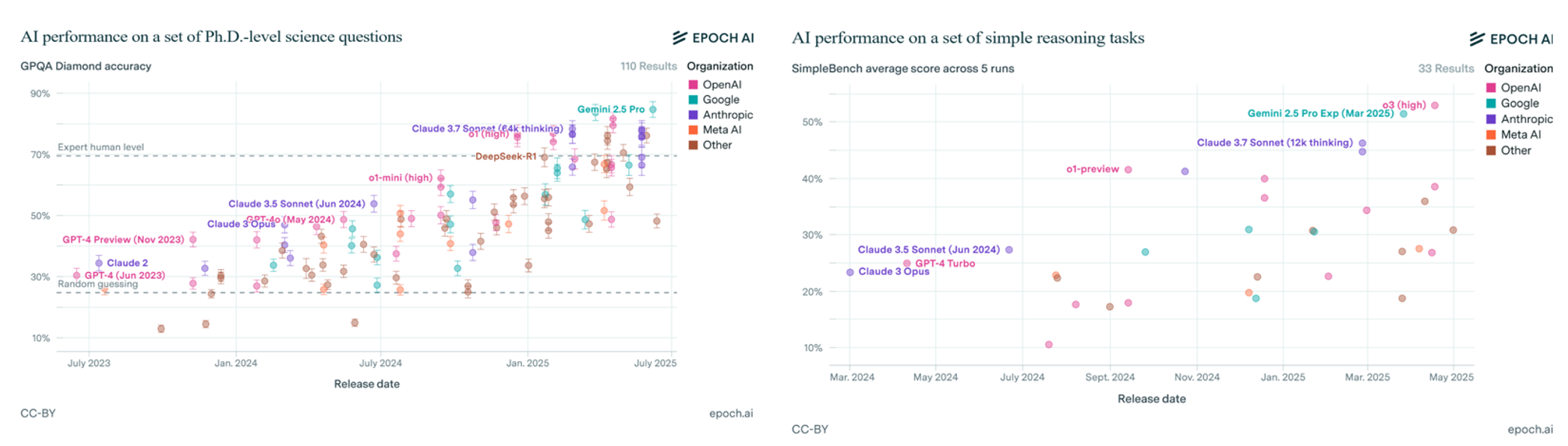The image size is (1568, 446).
Task: Select the o3 (high) data point on the SimpleBench chart
Action: click(1435, 106)
